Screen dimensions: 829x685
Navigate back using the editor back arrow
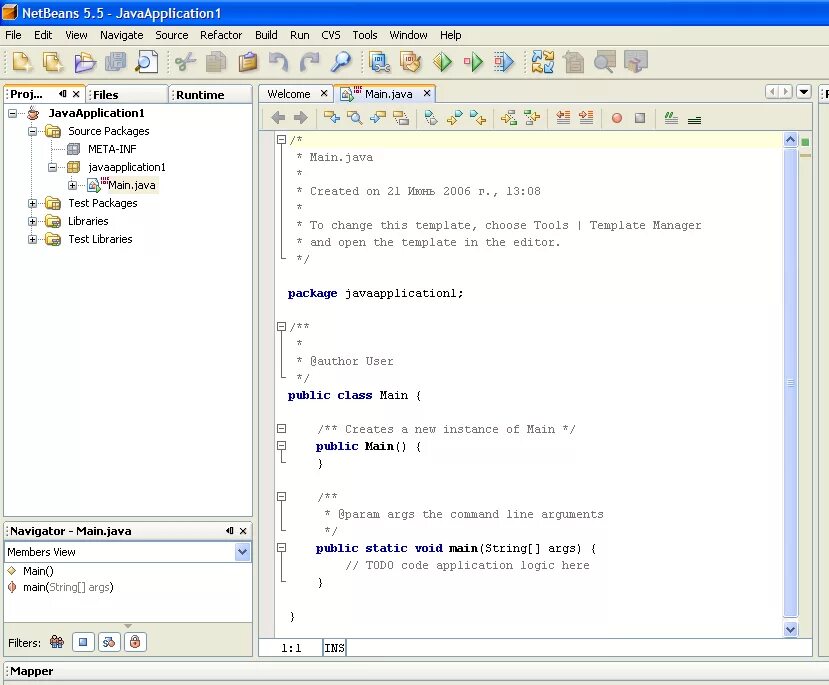pyautogui.click(x=278, y=118)
